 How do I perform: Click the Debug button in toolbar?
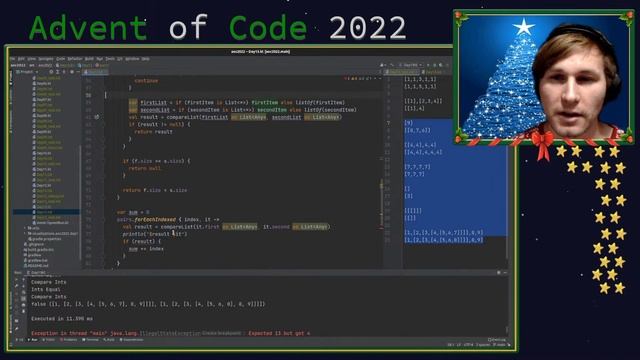434,65
